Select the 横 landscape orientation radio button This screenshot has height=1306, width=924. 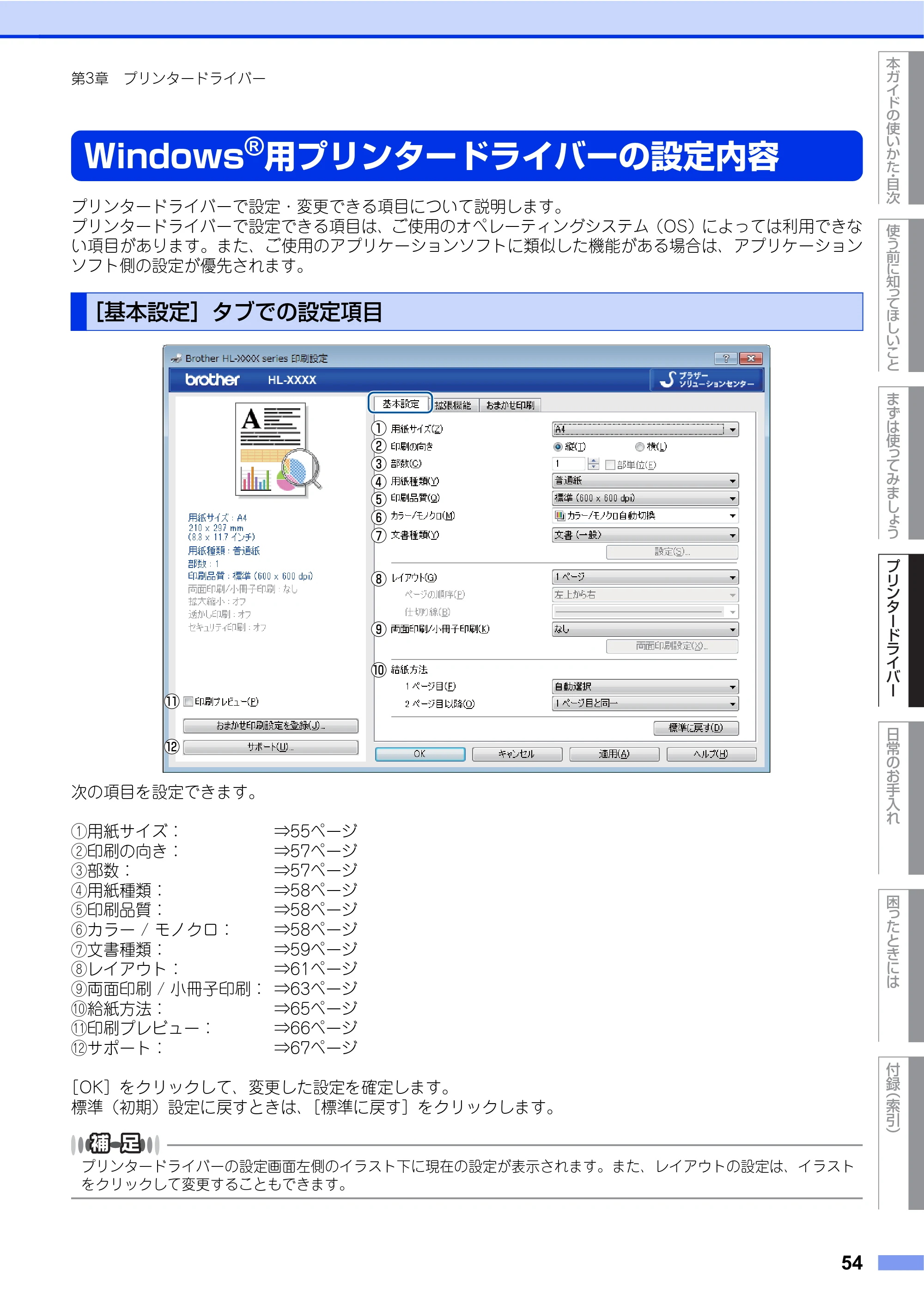pyautogui.click(x=639, y=447)
